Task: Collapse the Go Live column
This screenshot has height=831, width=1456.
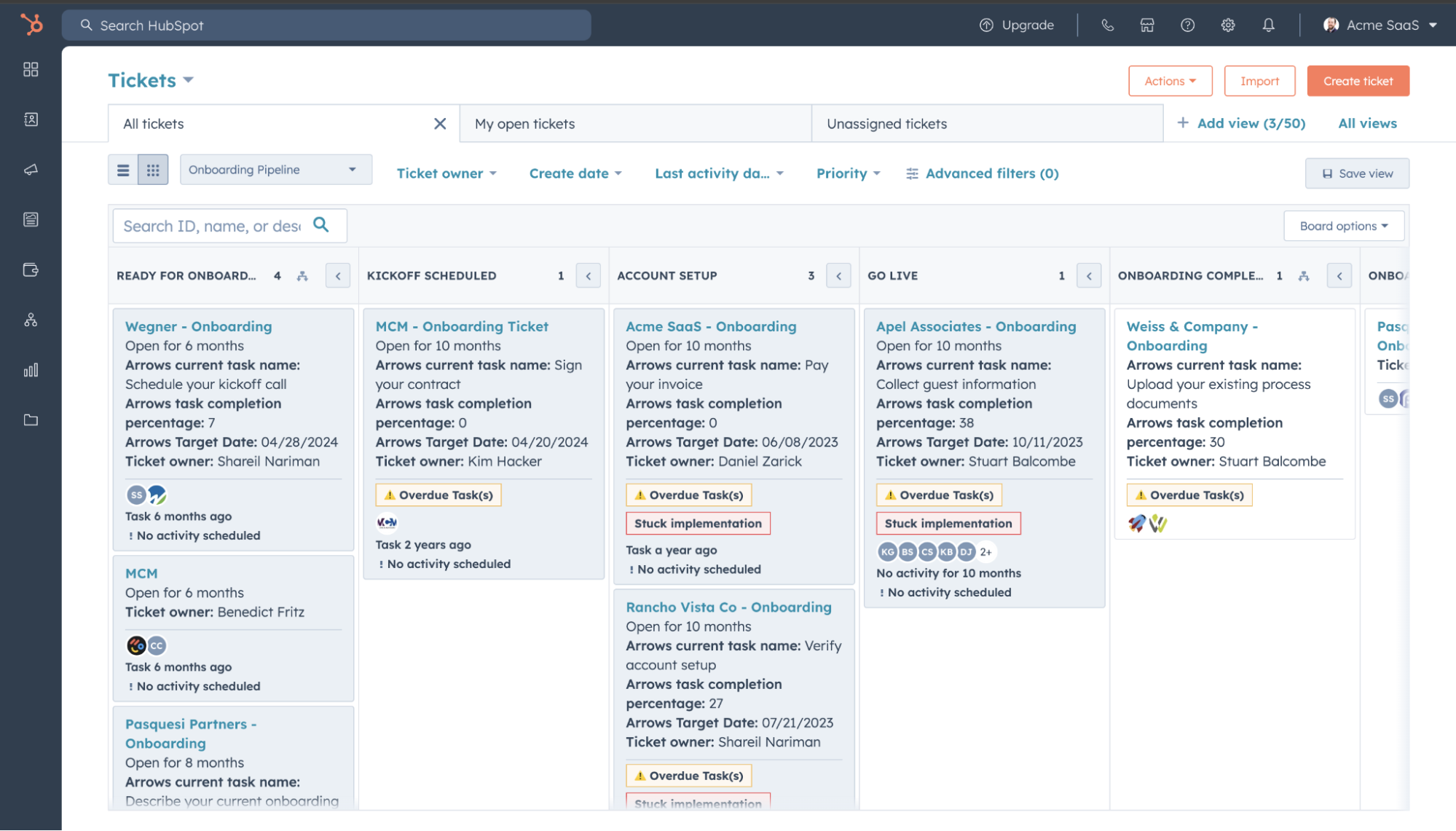Action: (1089, 276)
